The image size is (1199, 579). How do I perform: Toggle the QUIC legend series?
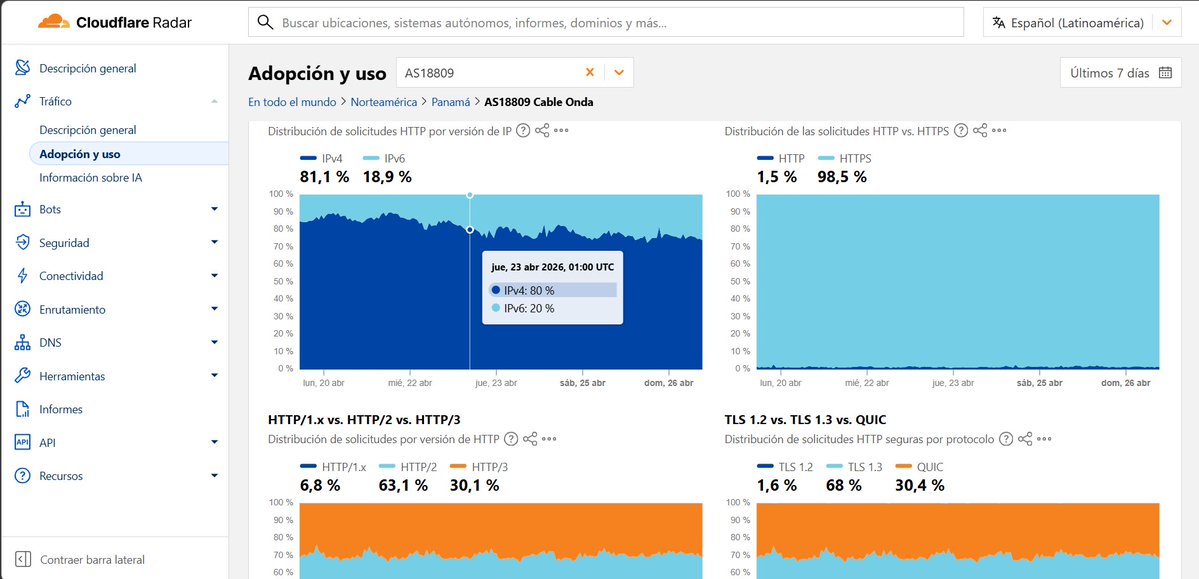click(918, 467)
